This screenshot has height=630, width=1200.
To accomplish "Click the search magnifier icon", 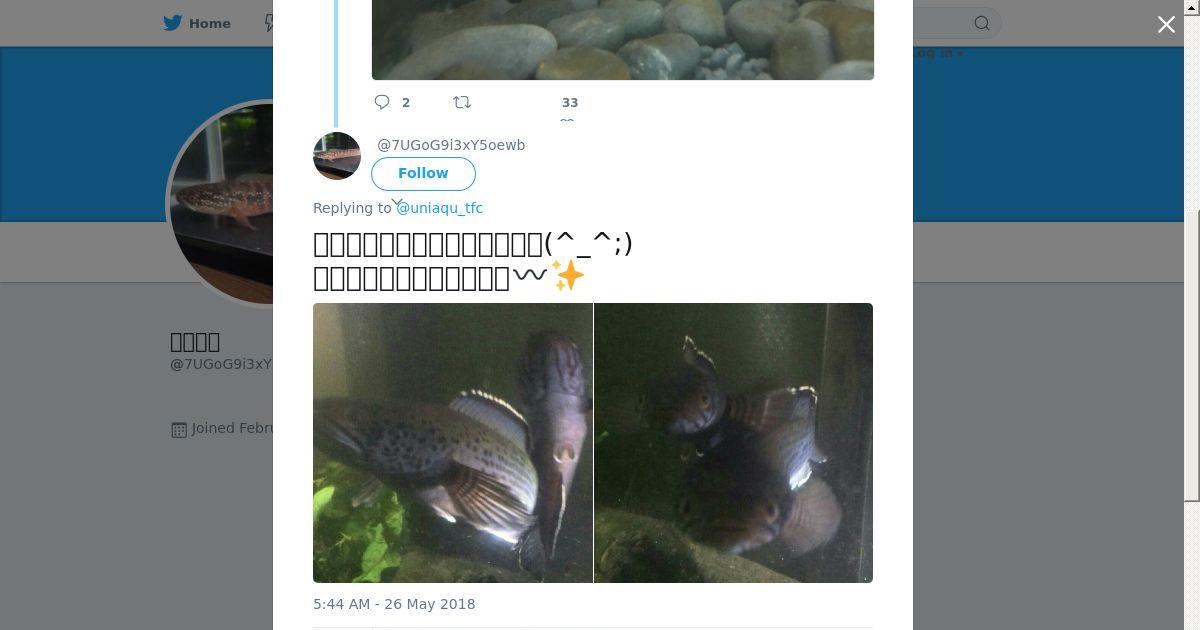I will click(x=982, y=23).
